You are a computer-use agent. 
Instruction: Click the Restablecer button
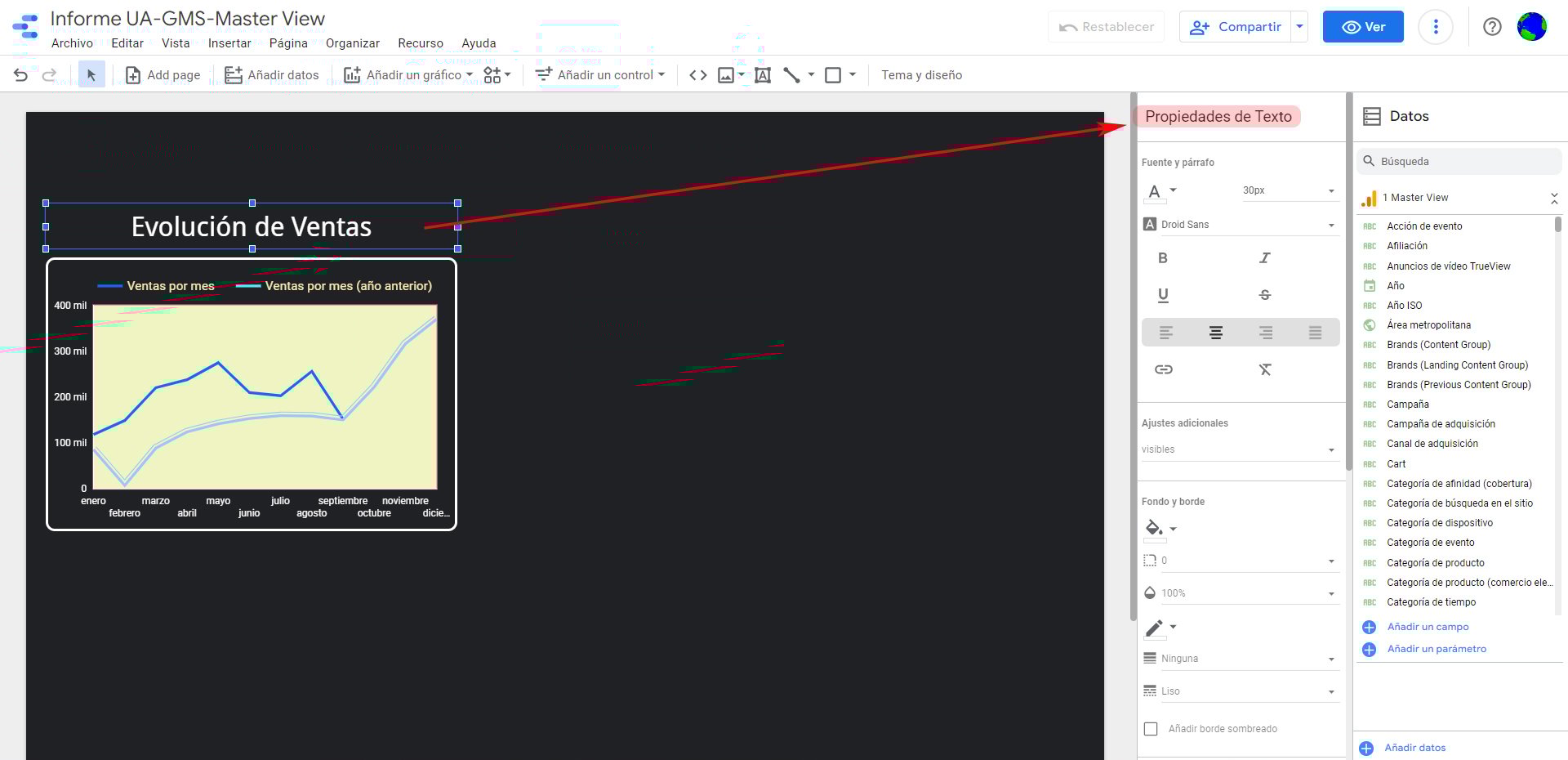pos(1106,27)
